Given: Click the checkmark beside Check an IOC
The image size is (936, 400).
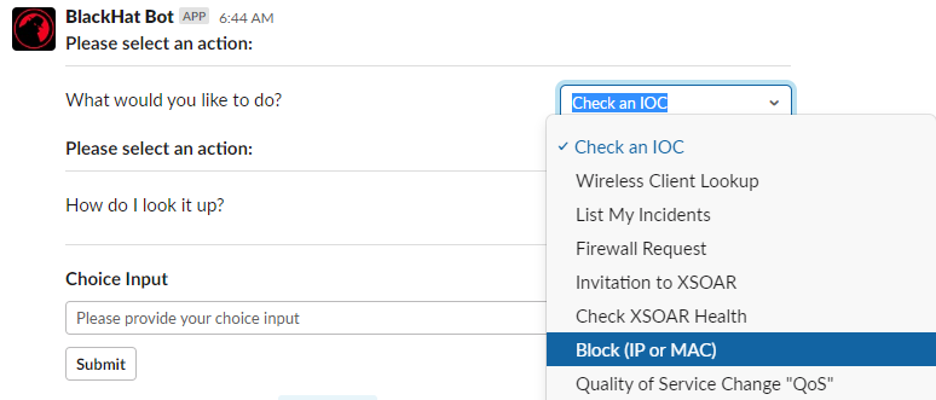Looking at the screenshot, I should (x=562, y=146).
